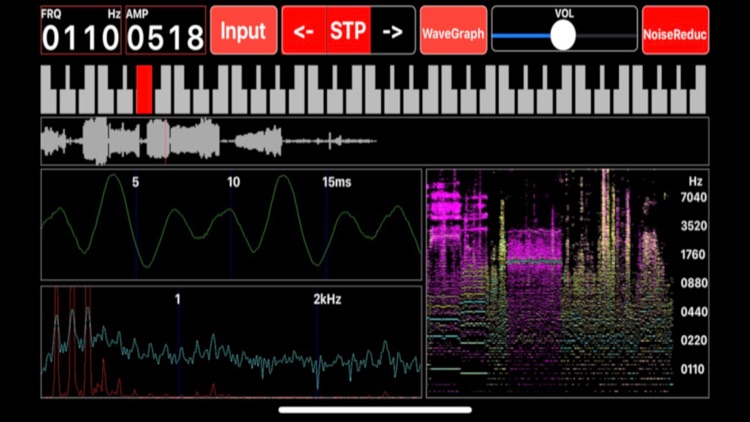Click the 0110 Hz label on spectrogram
750x422 pixels.
tap(693, 369)
